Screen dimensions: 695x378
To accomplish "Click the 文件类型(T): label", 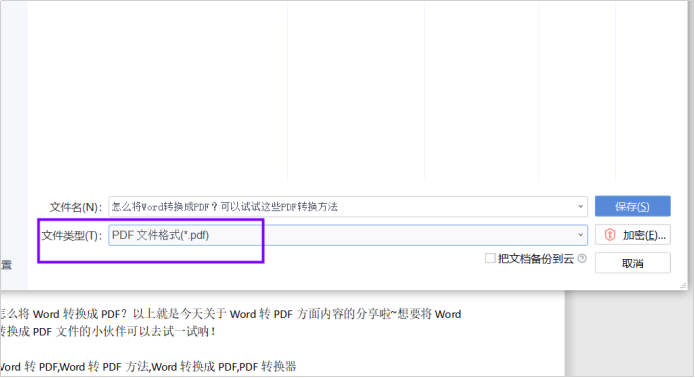I will coord(72,235).
